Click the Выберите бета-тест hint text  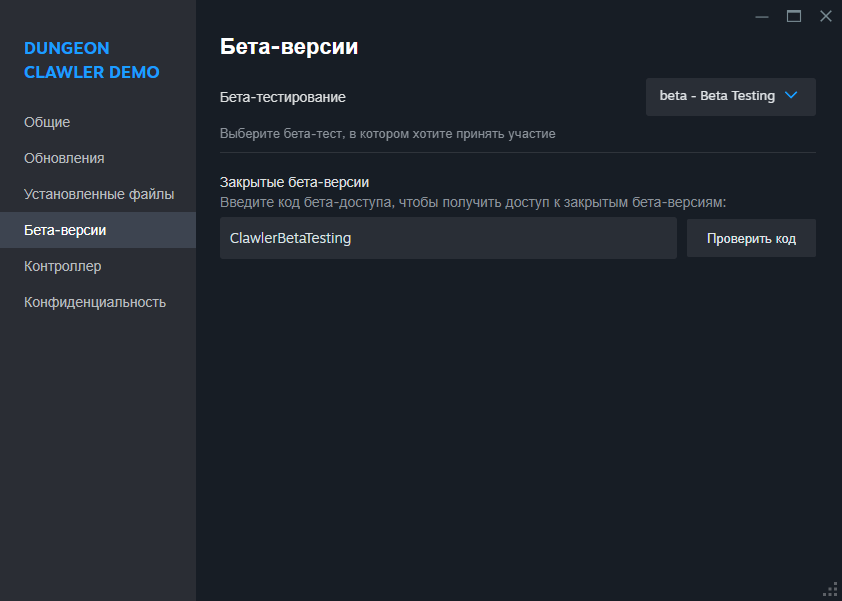pos(387,133)
